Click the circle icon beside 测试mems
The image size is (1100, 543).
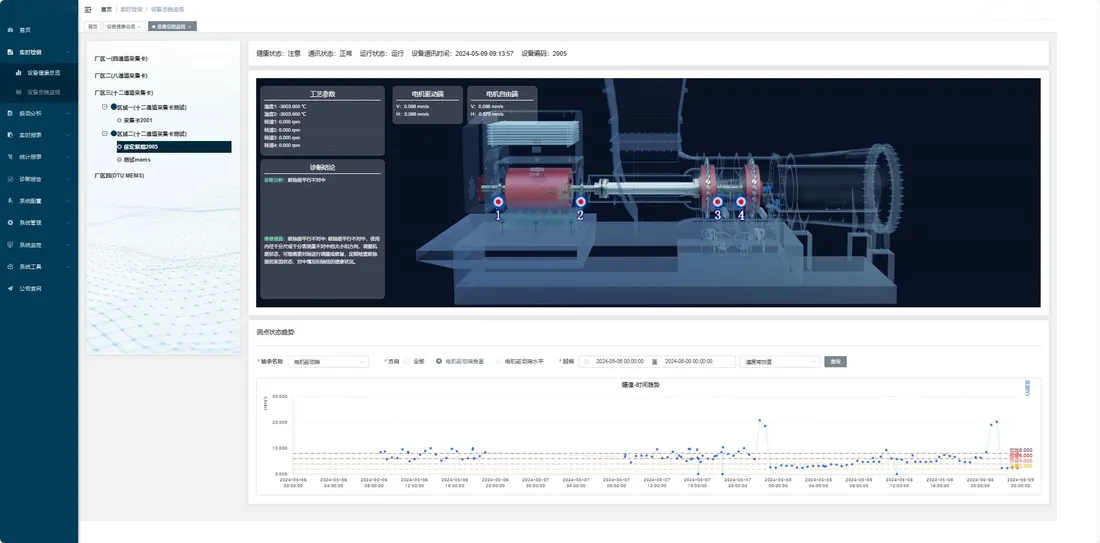click(x=119, y=160)
